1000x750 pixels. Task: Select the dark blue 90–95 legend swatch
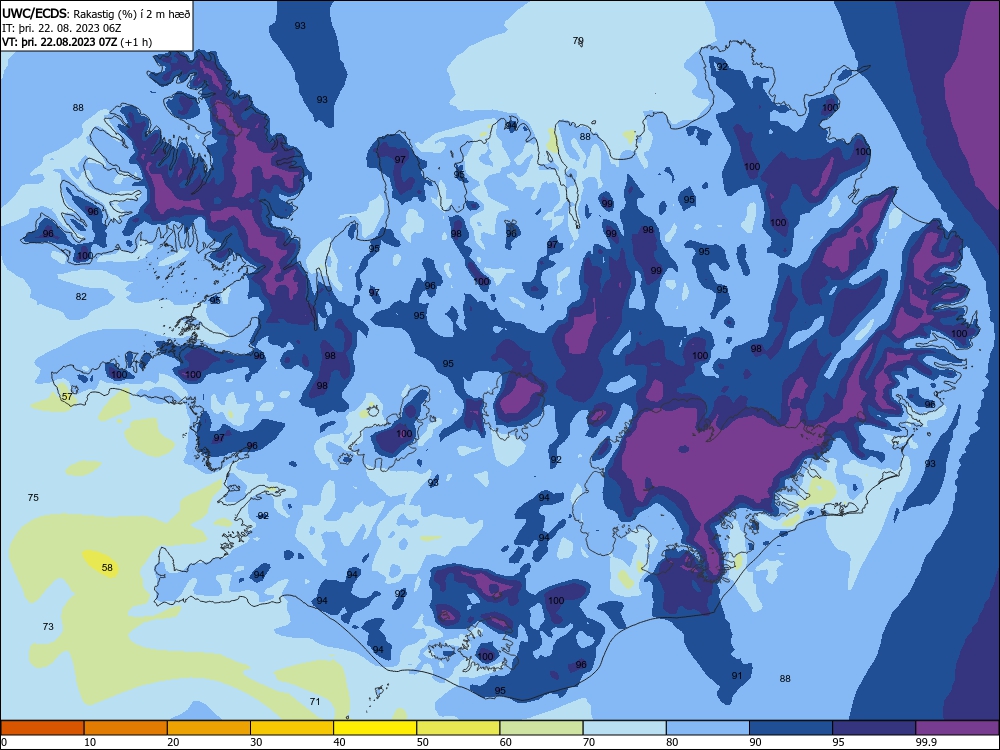791,728
